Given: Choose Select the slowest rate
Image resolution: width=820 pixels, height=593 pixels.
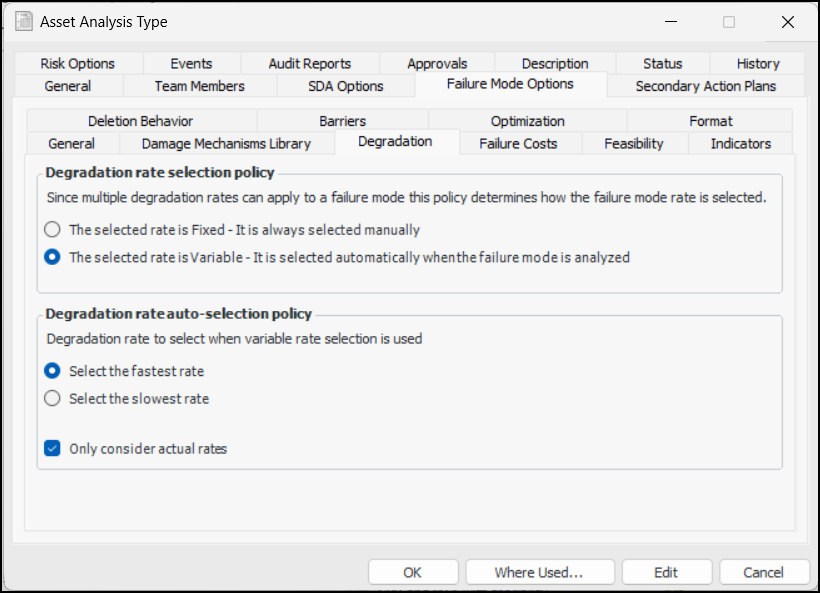Looking at the screenshot, I should (x=53, y=398).
